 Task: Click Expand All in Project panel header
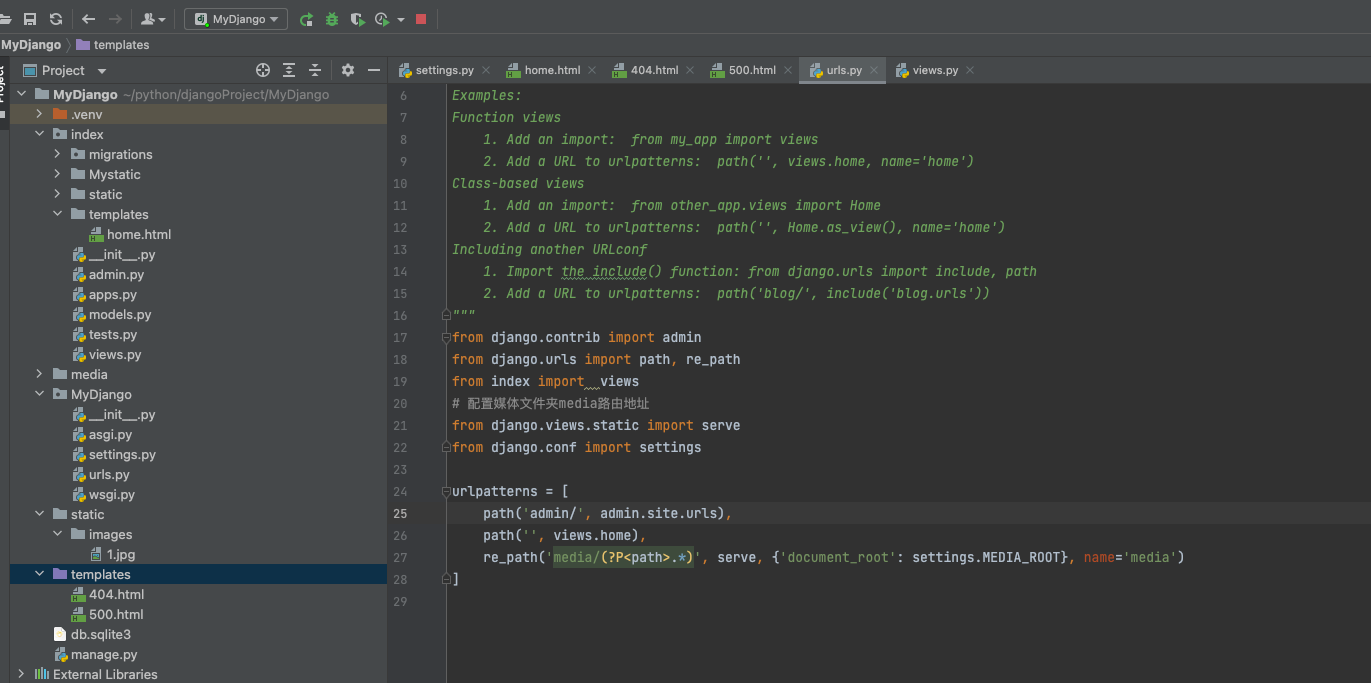289,70
